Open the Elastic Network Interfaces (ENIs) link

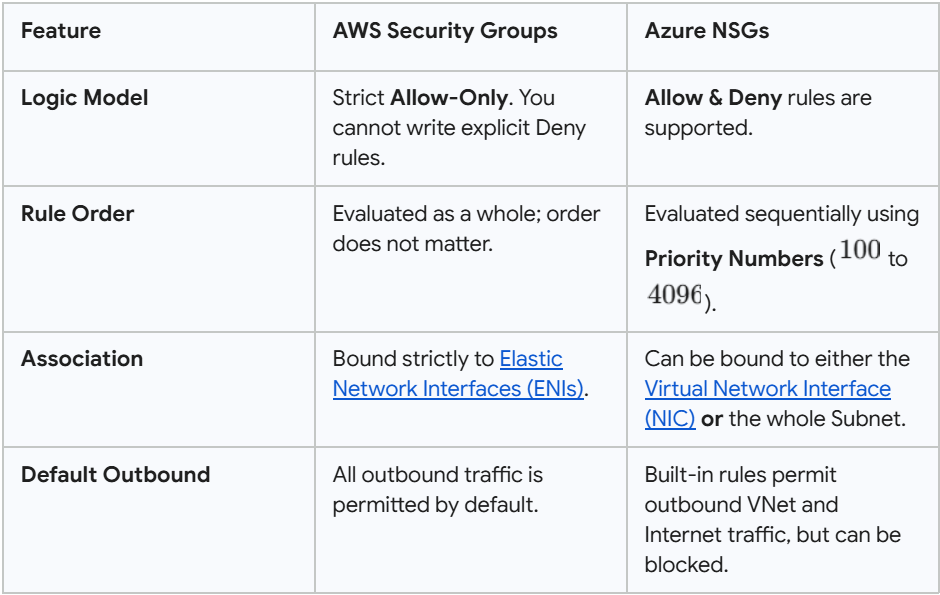click(x=459, y=374)
